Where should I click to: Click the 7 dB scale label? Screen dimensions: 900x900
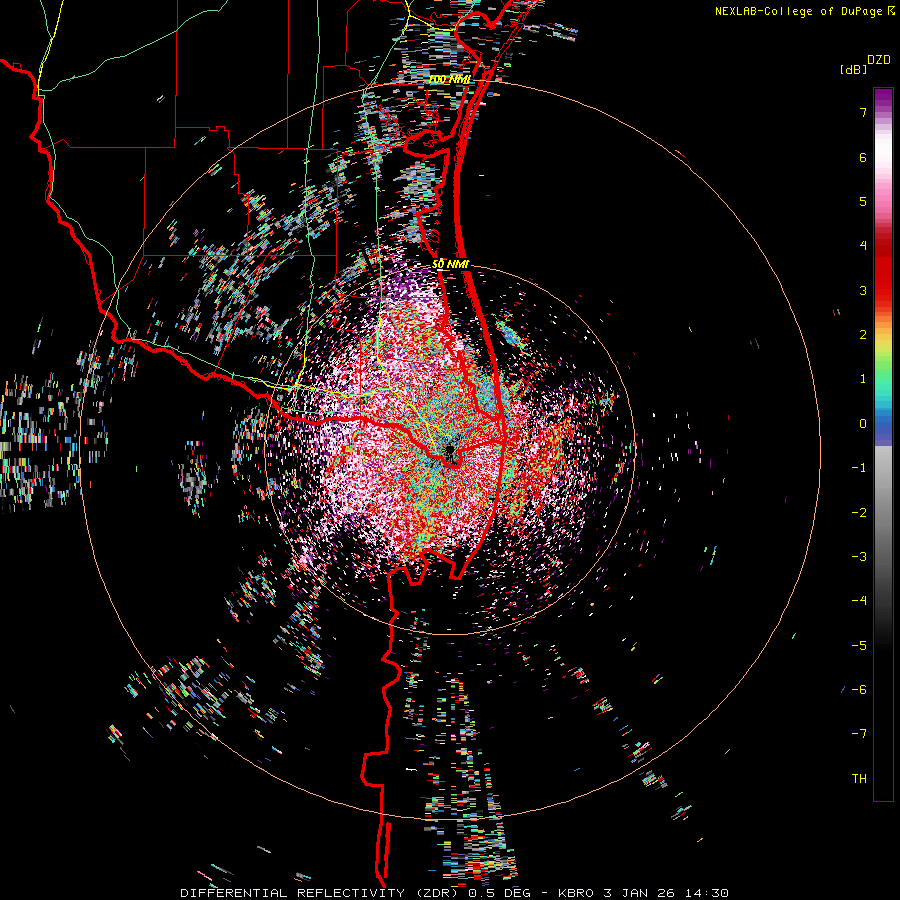pyautogui.click(x=863, y=112)
